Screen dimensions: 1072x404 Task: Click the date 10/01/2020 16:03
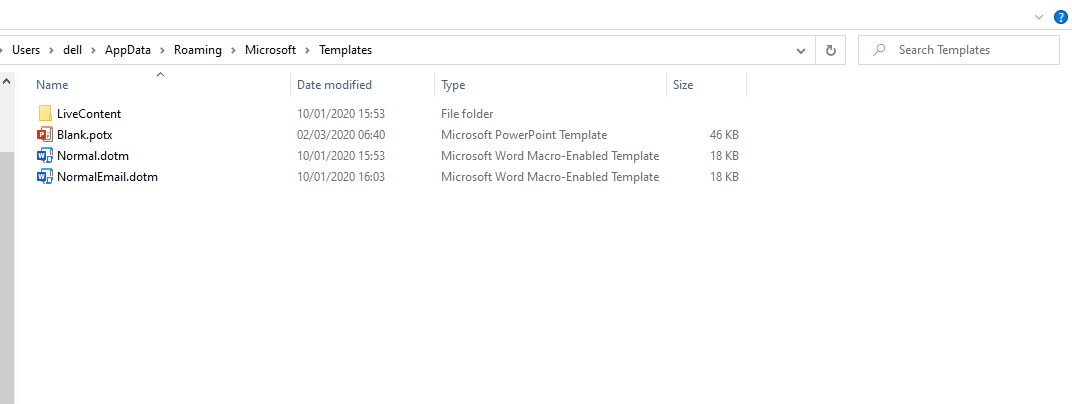pos(340,177)
